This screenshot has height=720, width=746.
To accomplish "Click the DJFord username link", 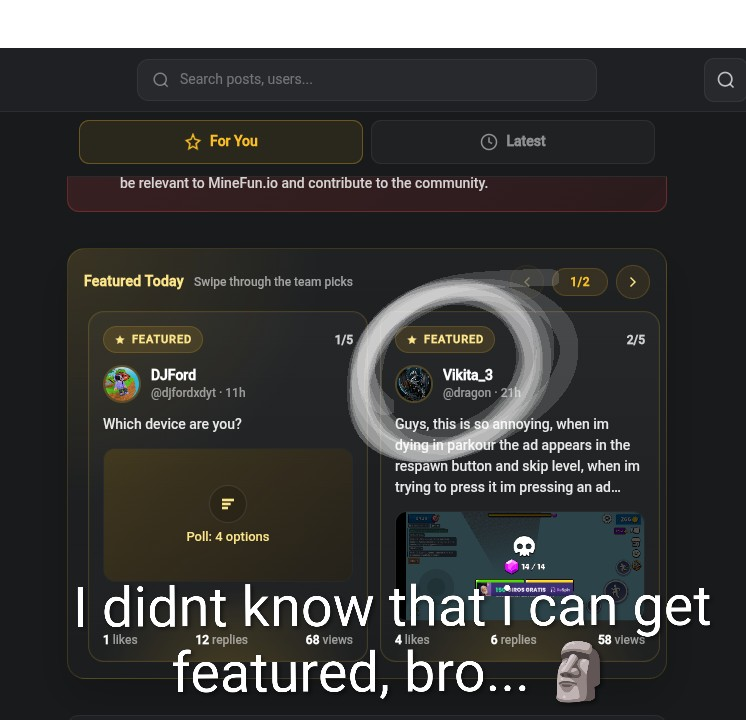I will (x=173, y=375).
